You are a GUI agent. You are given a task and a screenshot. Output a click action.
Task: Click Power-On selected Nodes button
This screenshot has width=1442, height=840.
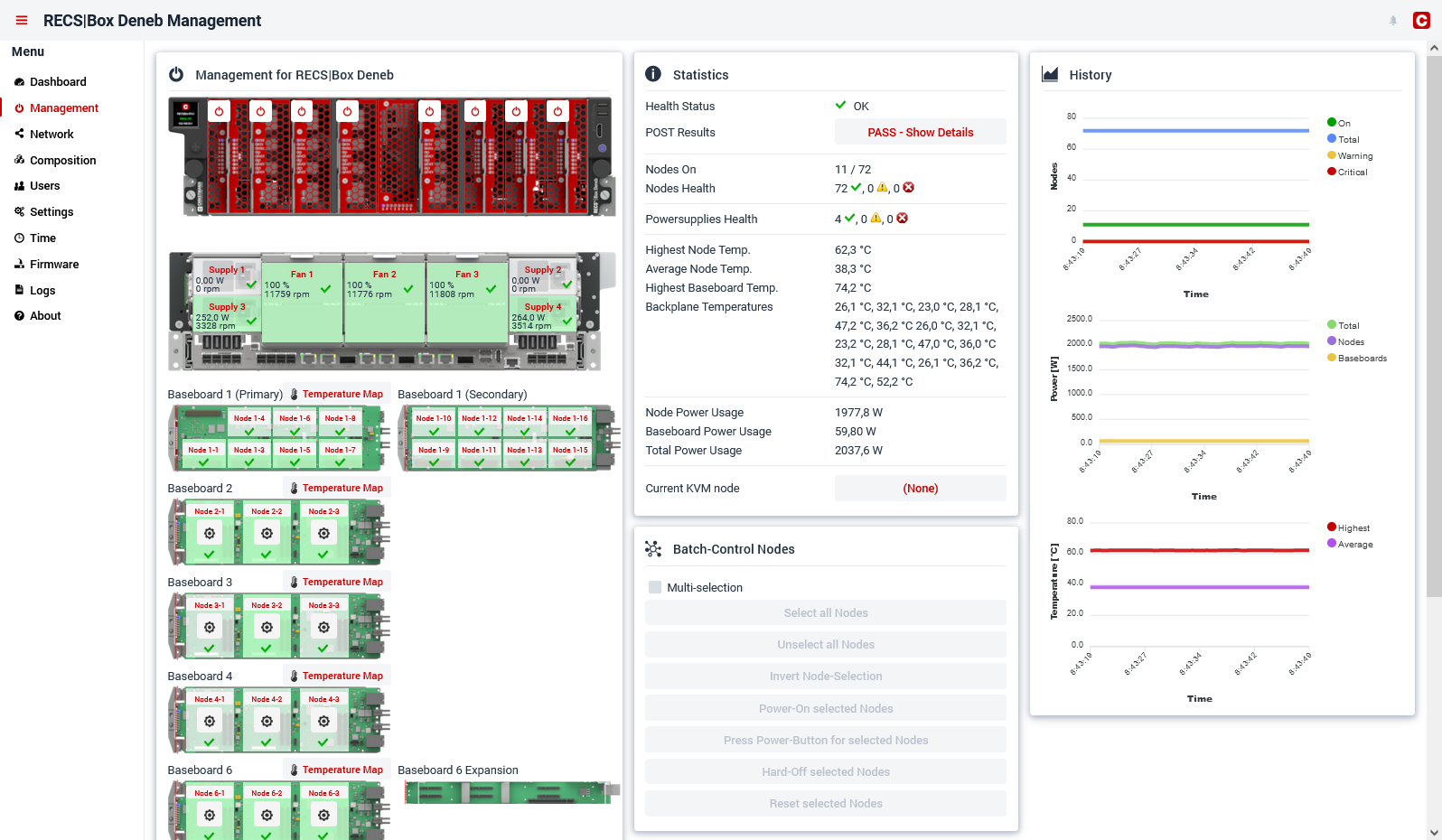point(826,708)
